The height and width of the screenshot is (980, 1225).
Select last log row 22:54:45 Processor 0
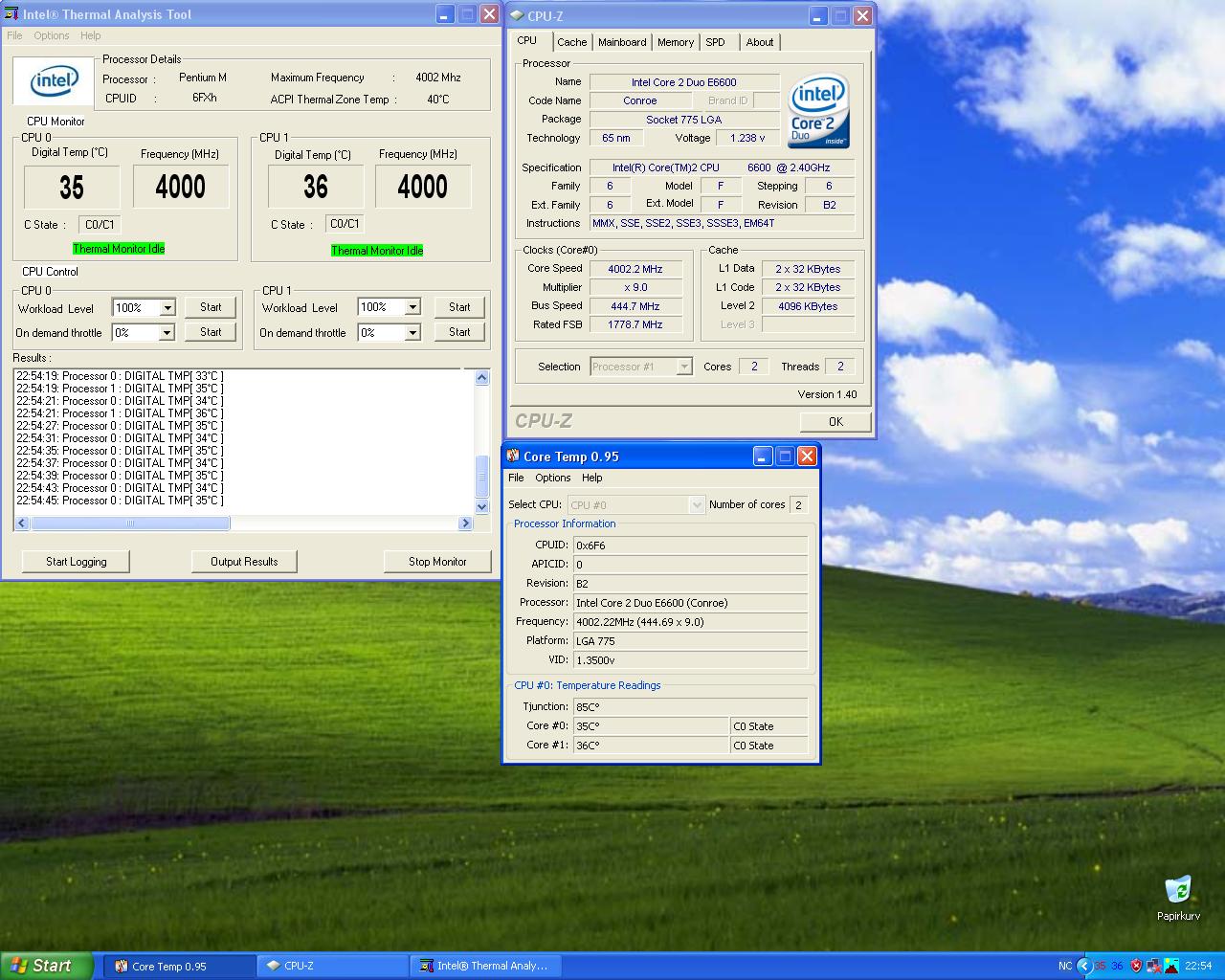120,501
